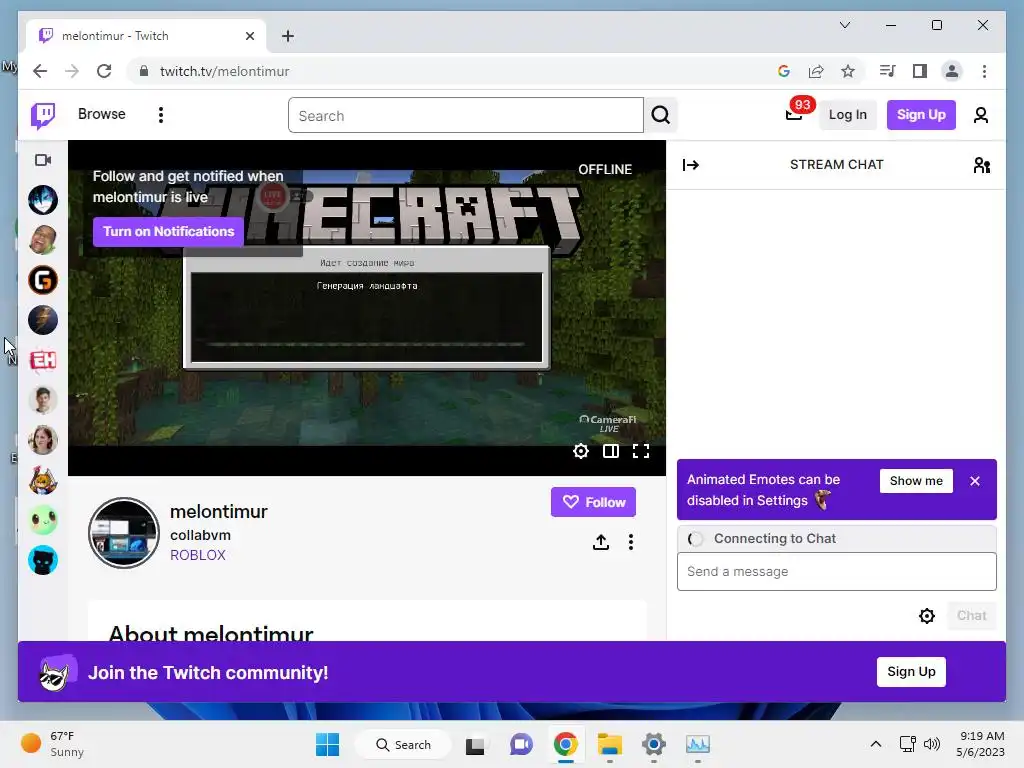Open the Windows Start menu

coord(327,744)
